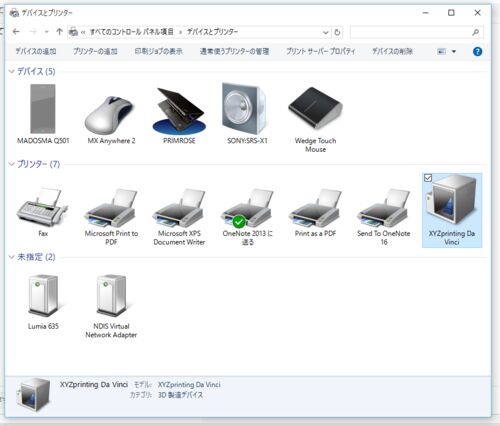Open the help question mark icon
This screenshot has height=426, width=500.
pyautogui.click(x=477, y=51)
